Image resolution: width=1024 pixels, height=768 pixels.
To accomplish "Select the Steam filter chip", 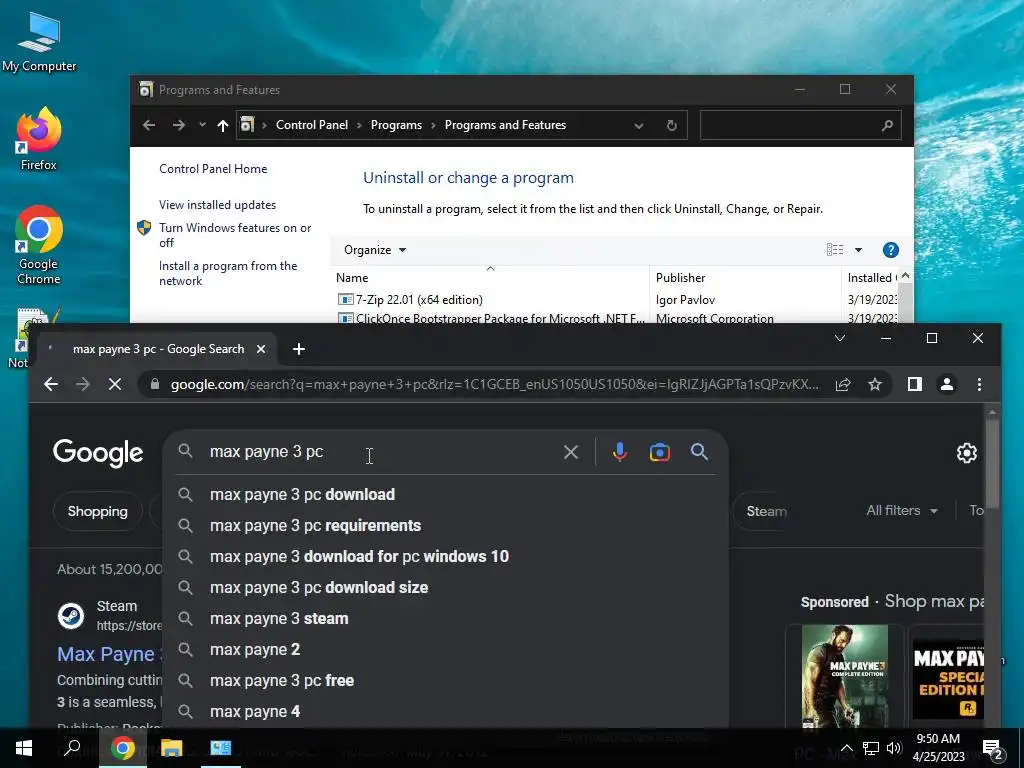I will click(766, 511).
